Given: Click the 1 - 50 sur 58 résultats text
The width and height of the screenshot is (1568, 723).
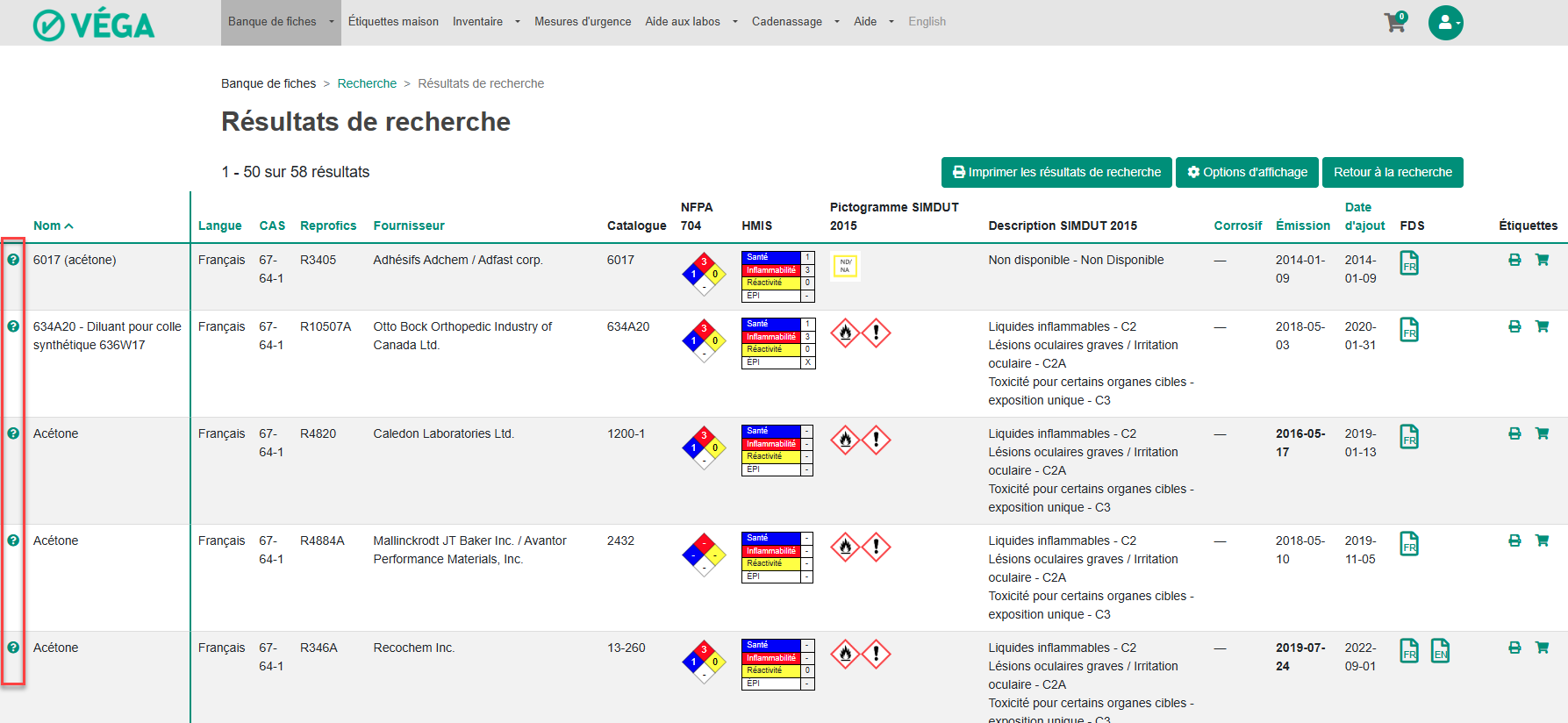Looking at the screenshot, I should coord(296,172).
